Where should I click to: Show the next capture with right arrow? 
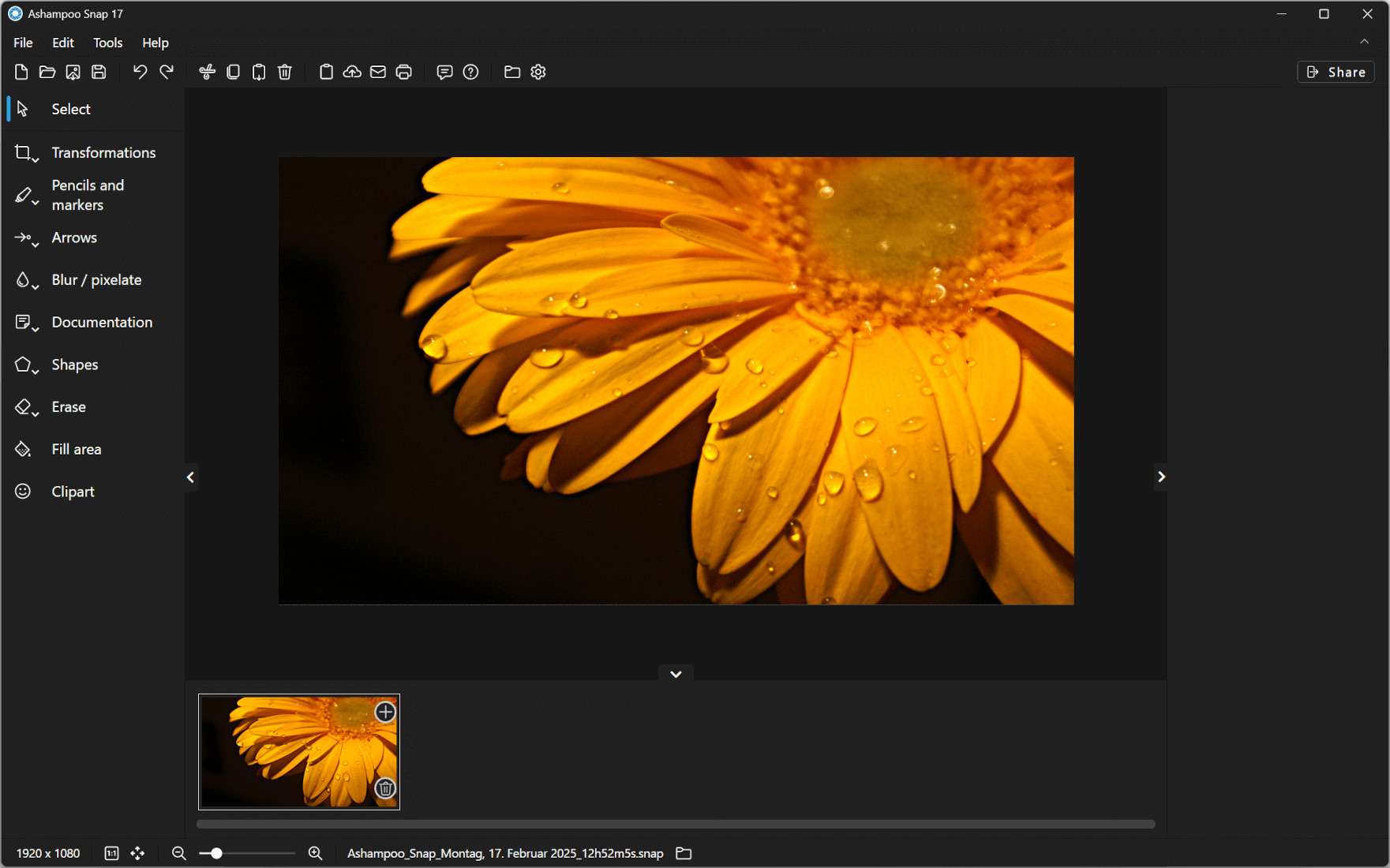[x=1160, y=477]
